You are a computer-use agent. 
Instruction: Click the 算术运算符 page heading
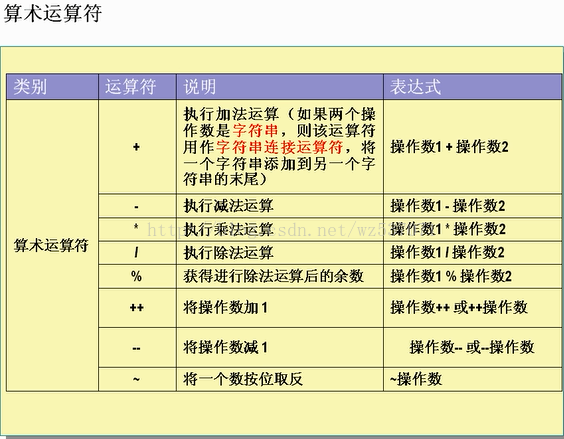[53, 14]
